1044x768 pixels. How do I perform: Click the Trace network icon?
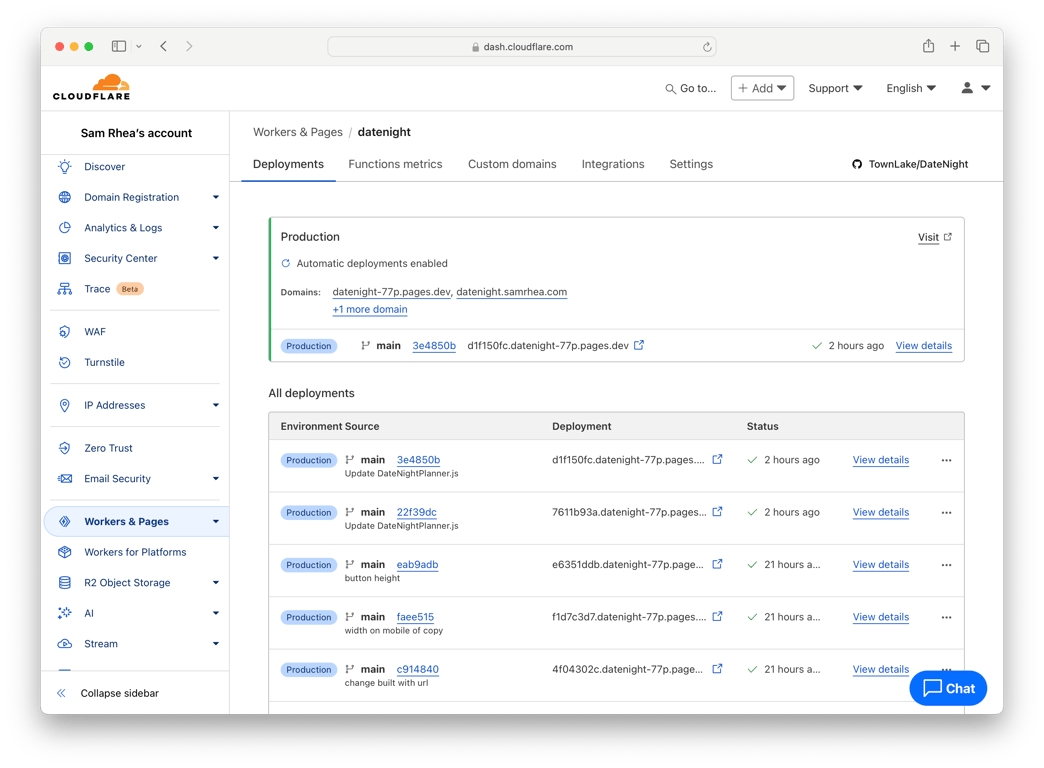pos(65,289)
